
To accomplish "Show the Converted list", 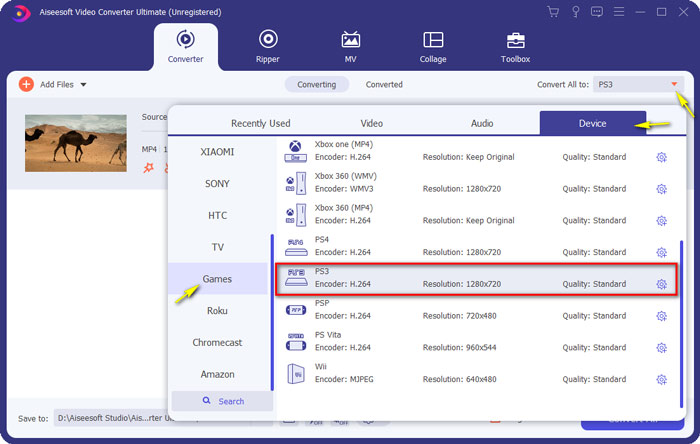I will (384, 84).
